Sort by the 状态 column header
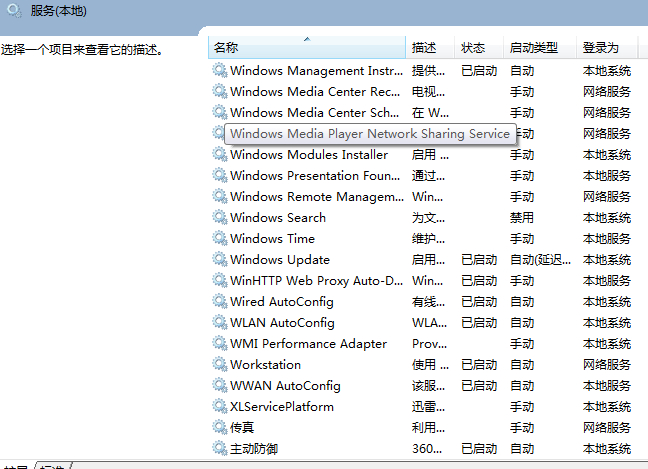Image resolution: width=648 pixels, height=469 pixels. [x=479, y=48]
